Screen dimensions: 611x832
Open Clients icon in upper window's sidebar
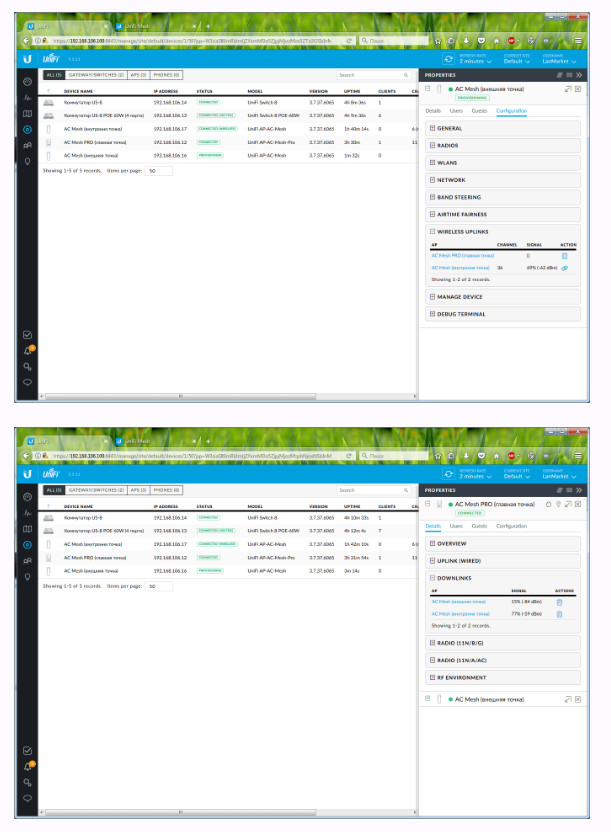tap(28, 145)
